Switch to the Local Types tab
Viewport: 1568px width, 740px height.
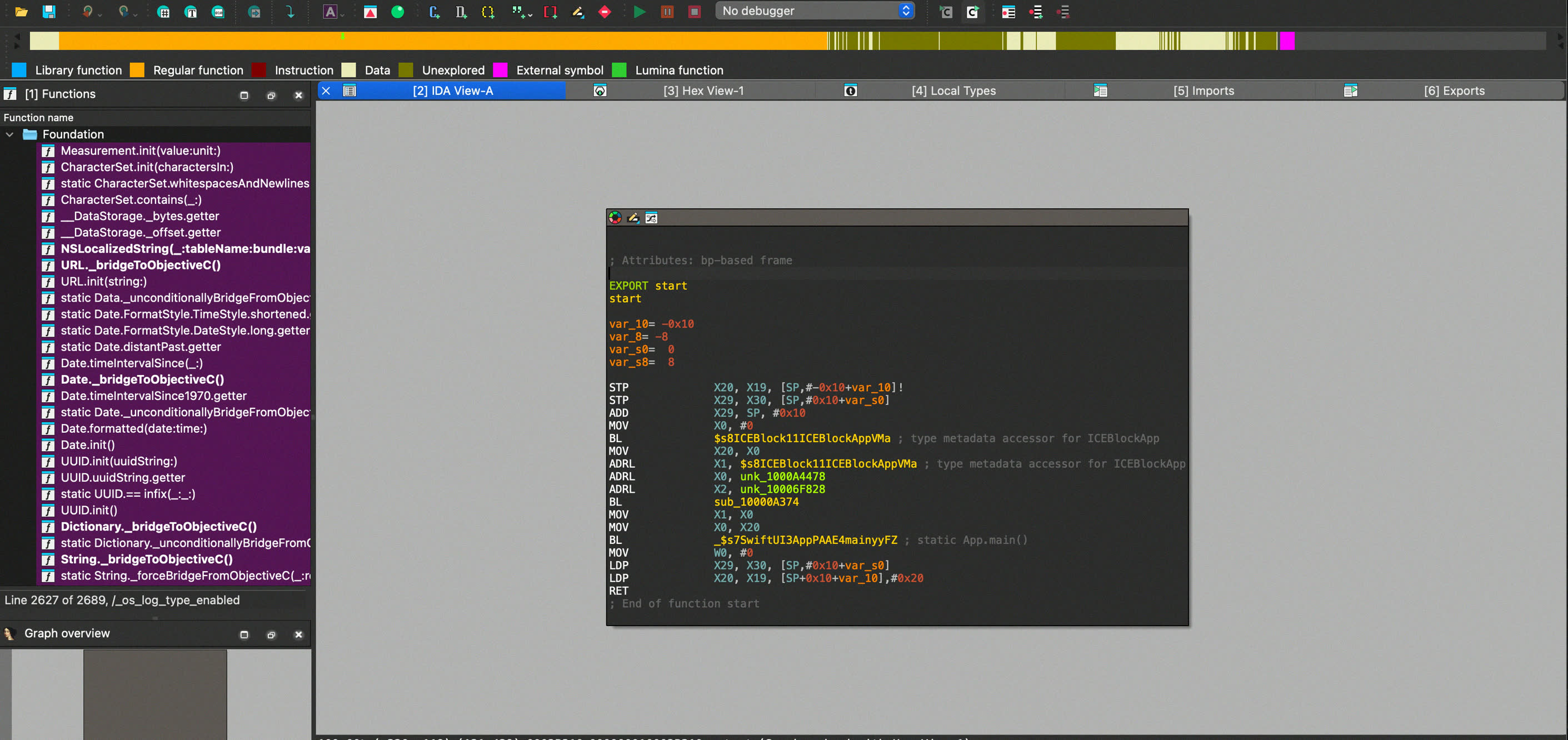(953, 91)
